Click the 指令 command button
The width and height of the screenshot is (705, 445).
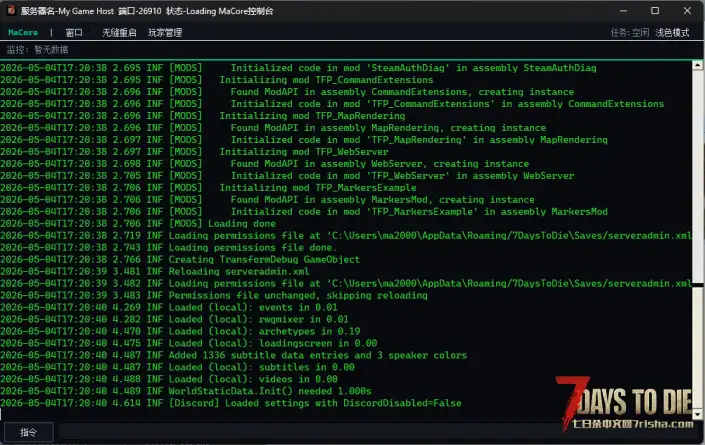(29, 432)
